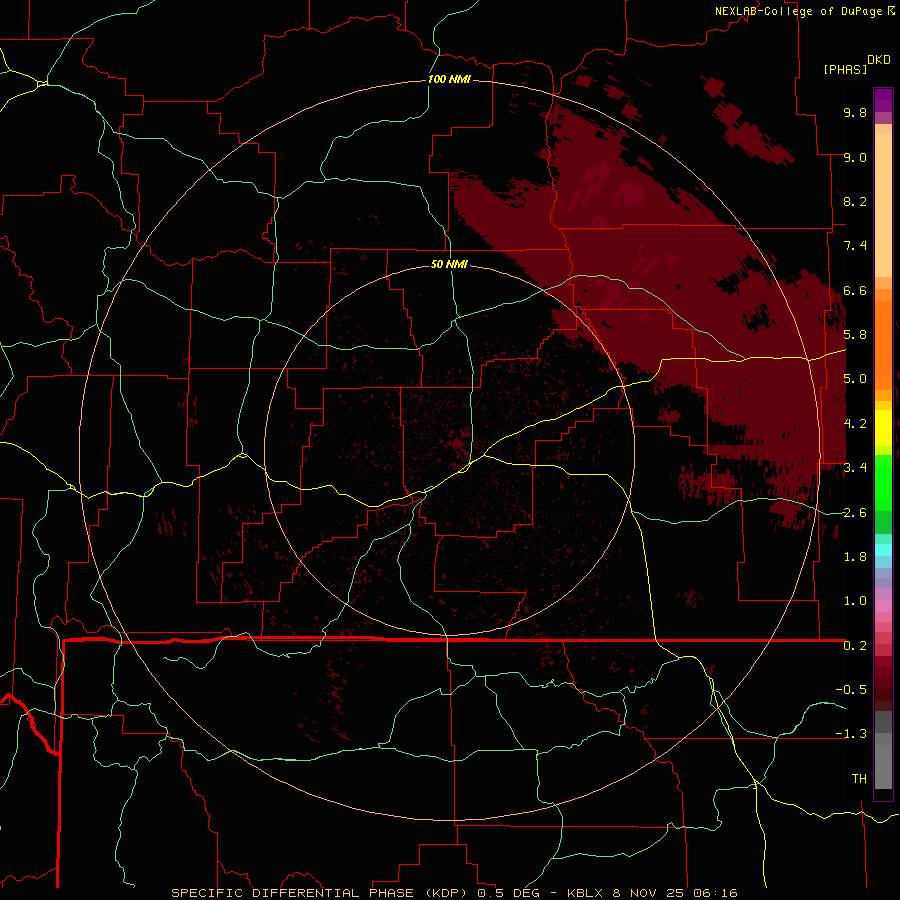Click the orange band in the color bar
The height and width of the screenshot is (900, 900).
883,345
